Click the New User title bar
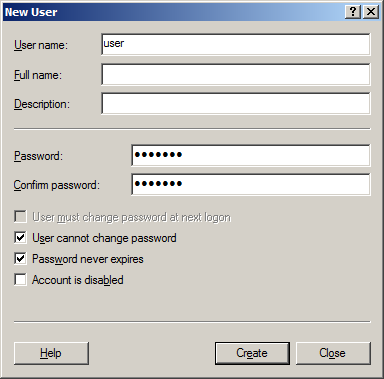 pyautogui.click(x=173, y=12)
